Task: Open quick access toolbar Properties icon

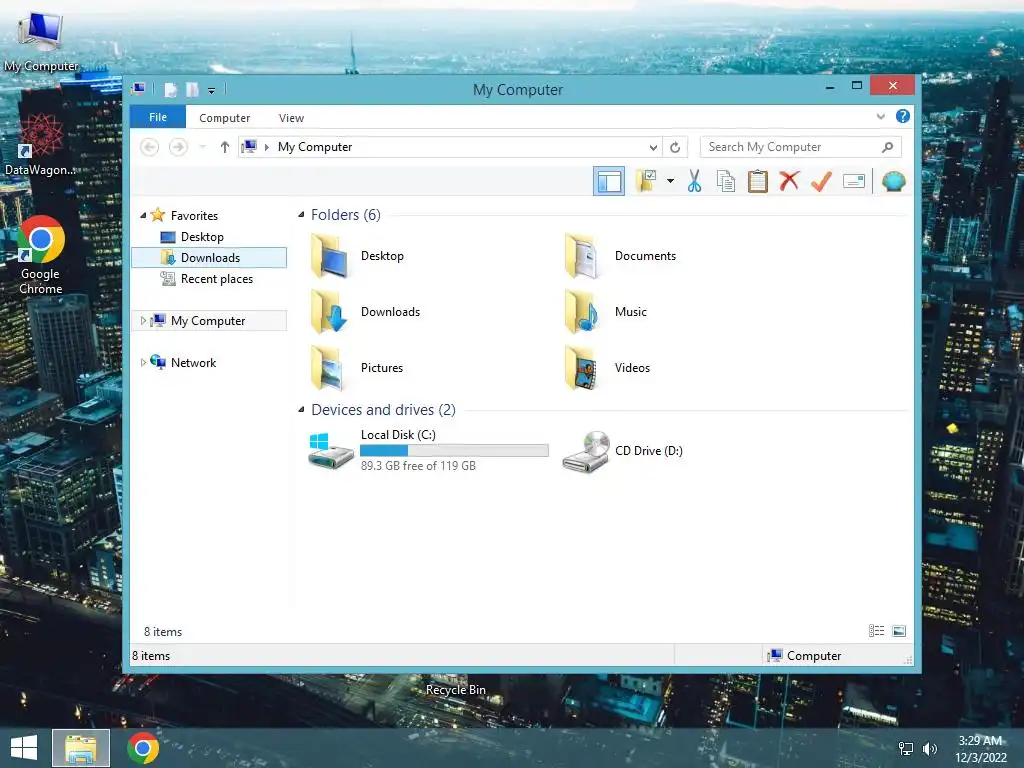Action: [x=170, y=89]
